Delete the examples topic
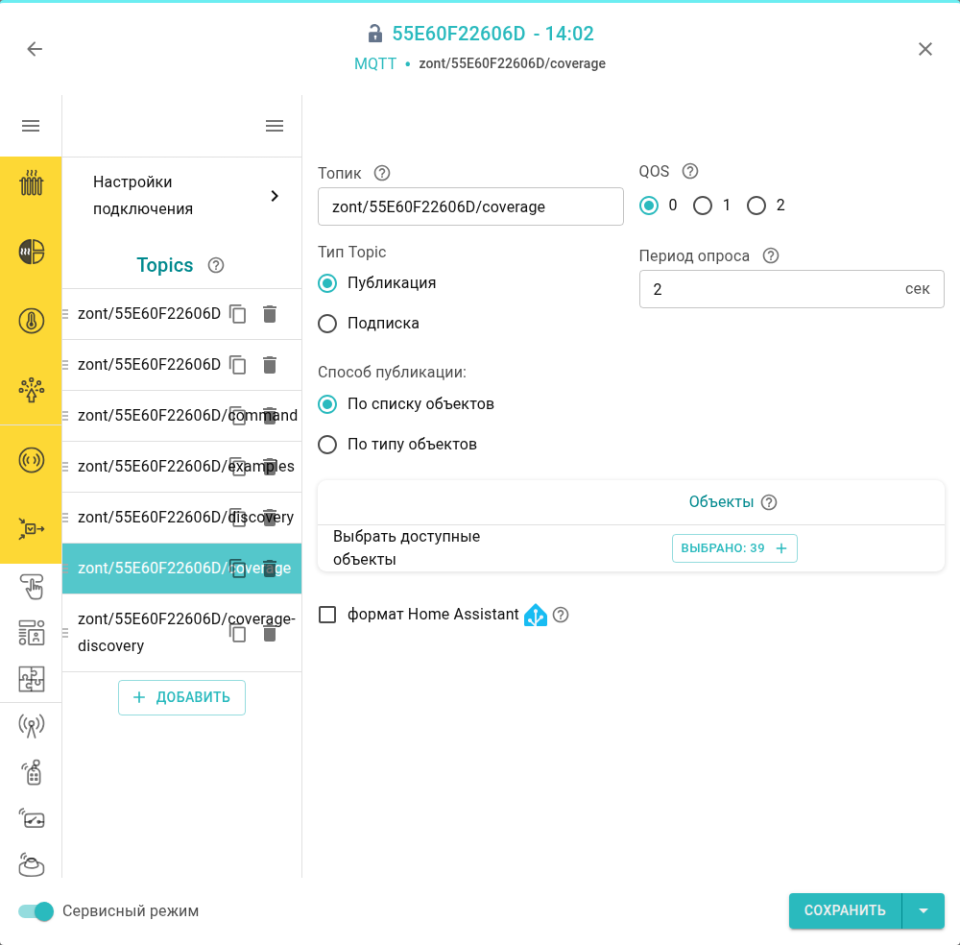960x945 pixels. click(x=269, y=466)
